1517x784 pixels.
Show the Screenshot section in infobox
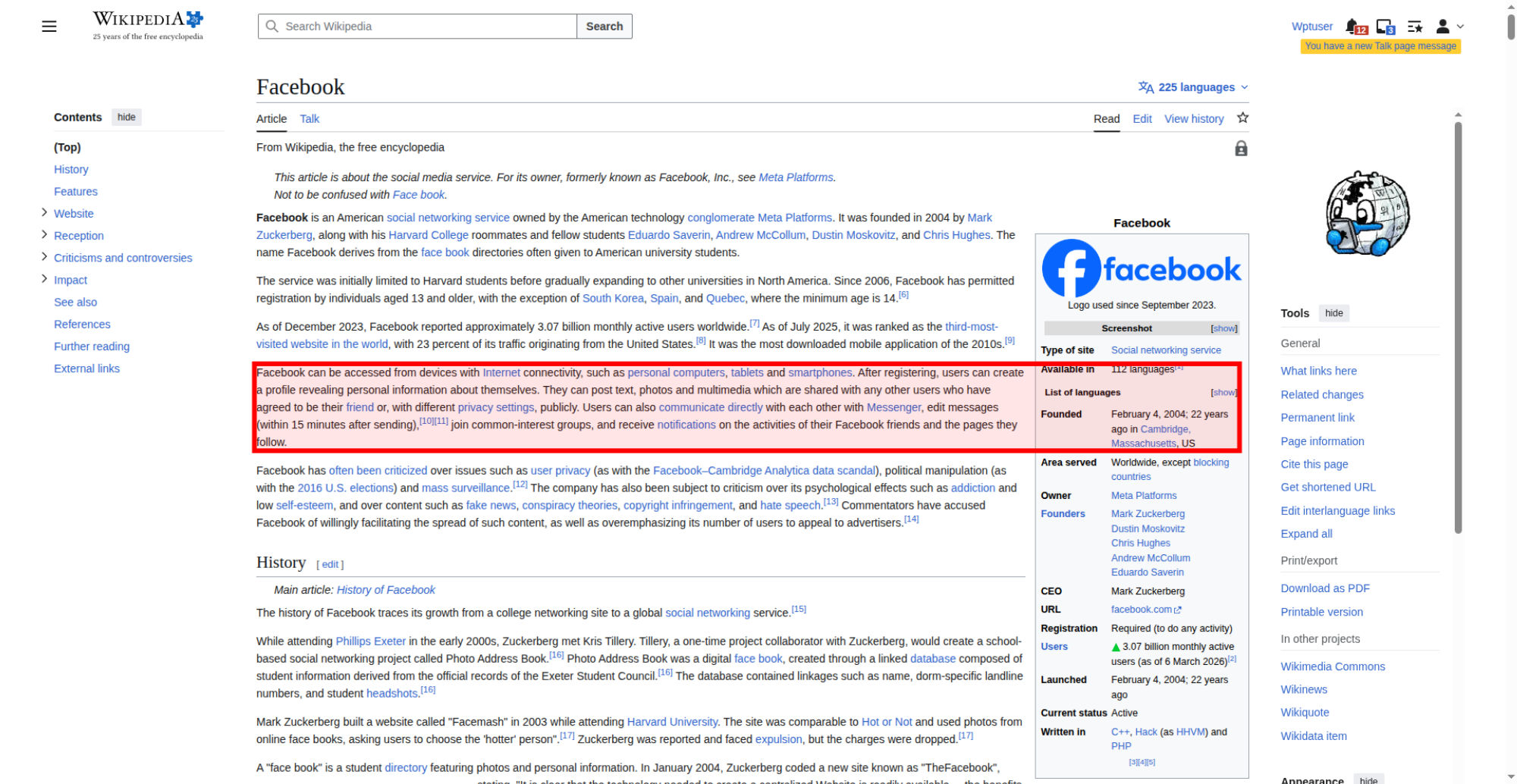(1223, 328)
